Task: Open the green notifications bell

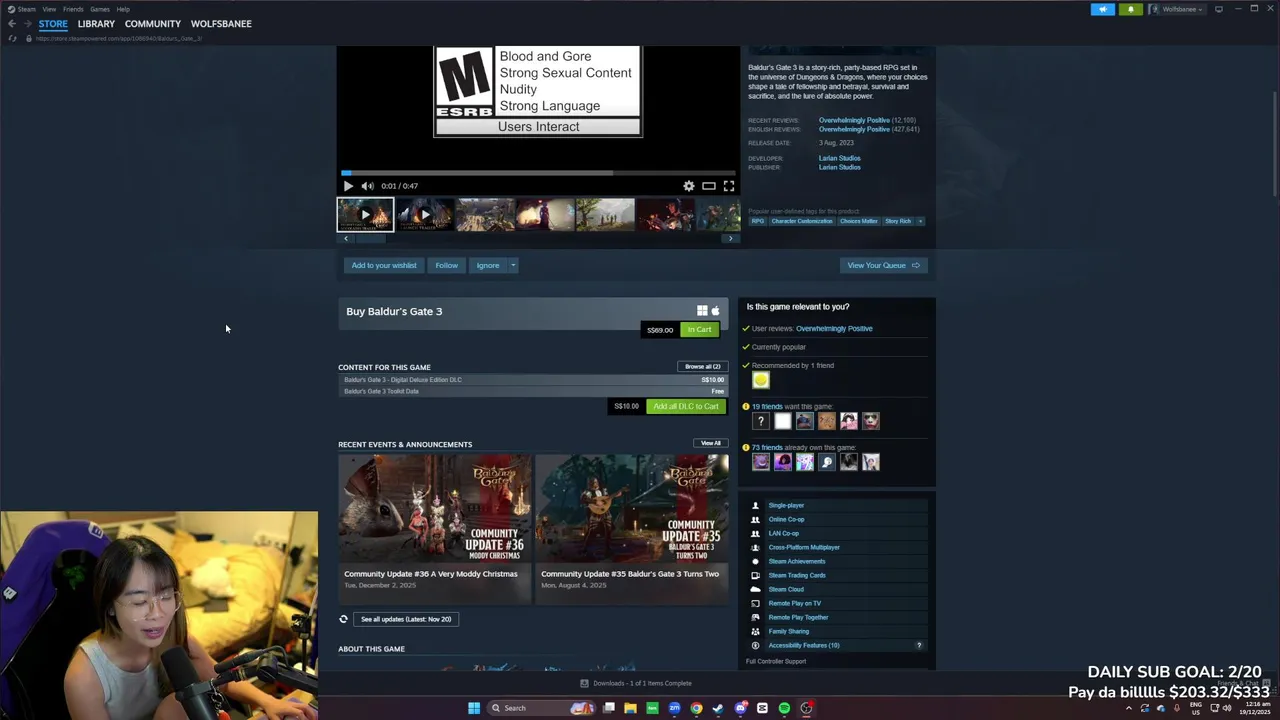Action: pyautogui.click(x=1131, y=9)
